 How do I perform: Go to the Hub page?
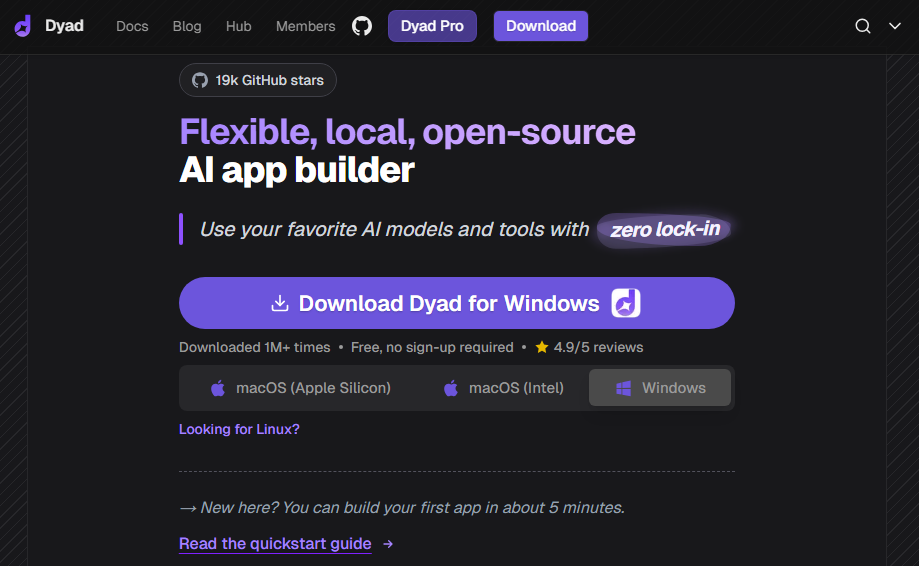pos(239,26)
